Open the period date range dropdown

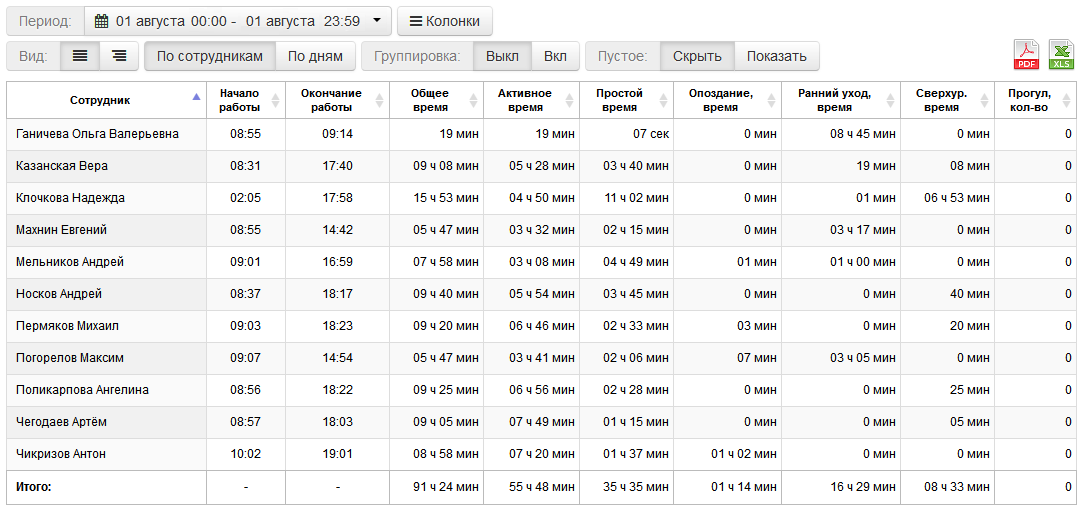(x=237, y=21)
